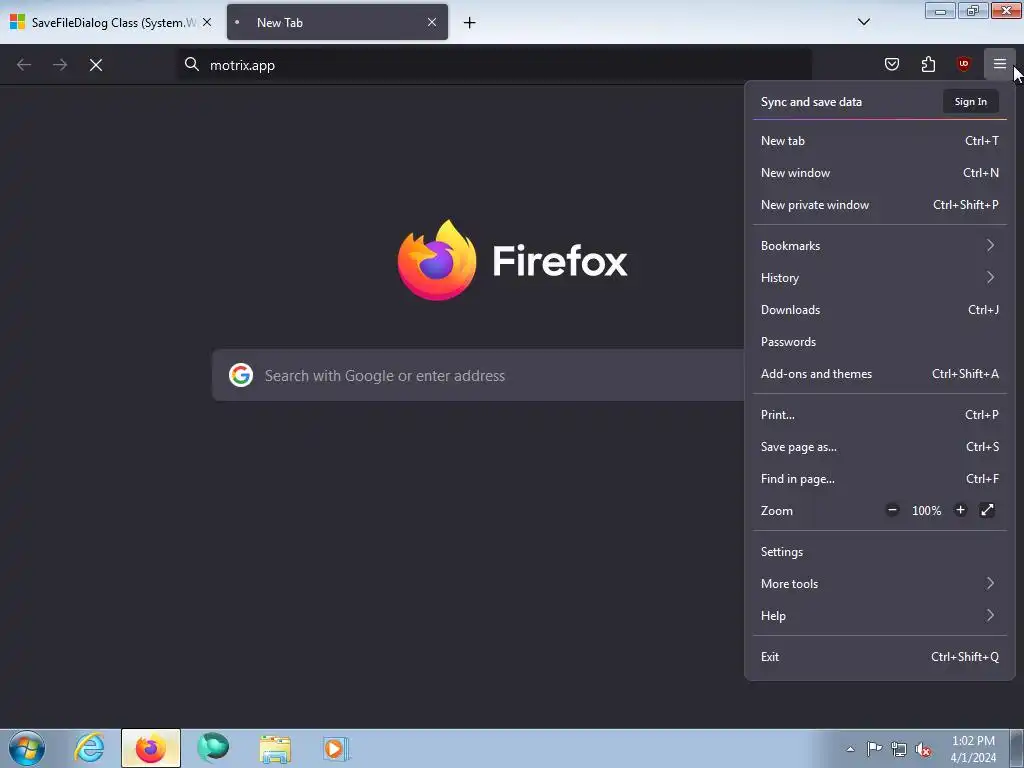The image size is (1024, 768).
Task: Open the Pocket save icon
Action: [x=891, y=64]
